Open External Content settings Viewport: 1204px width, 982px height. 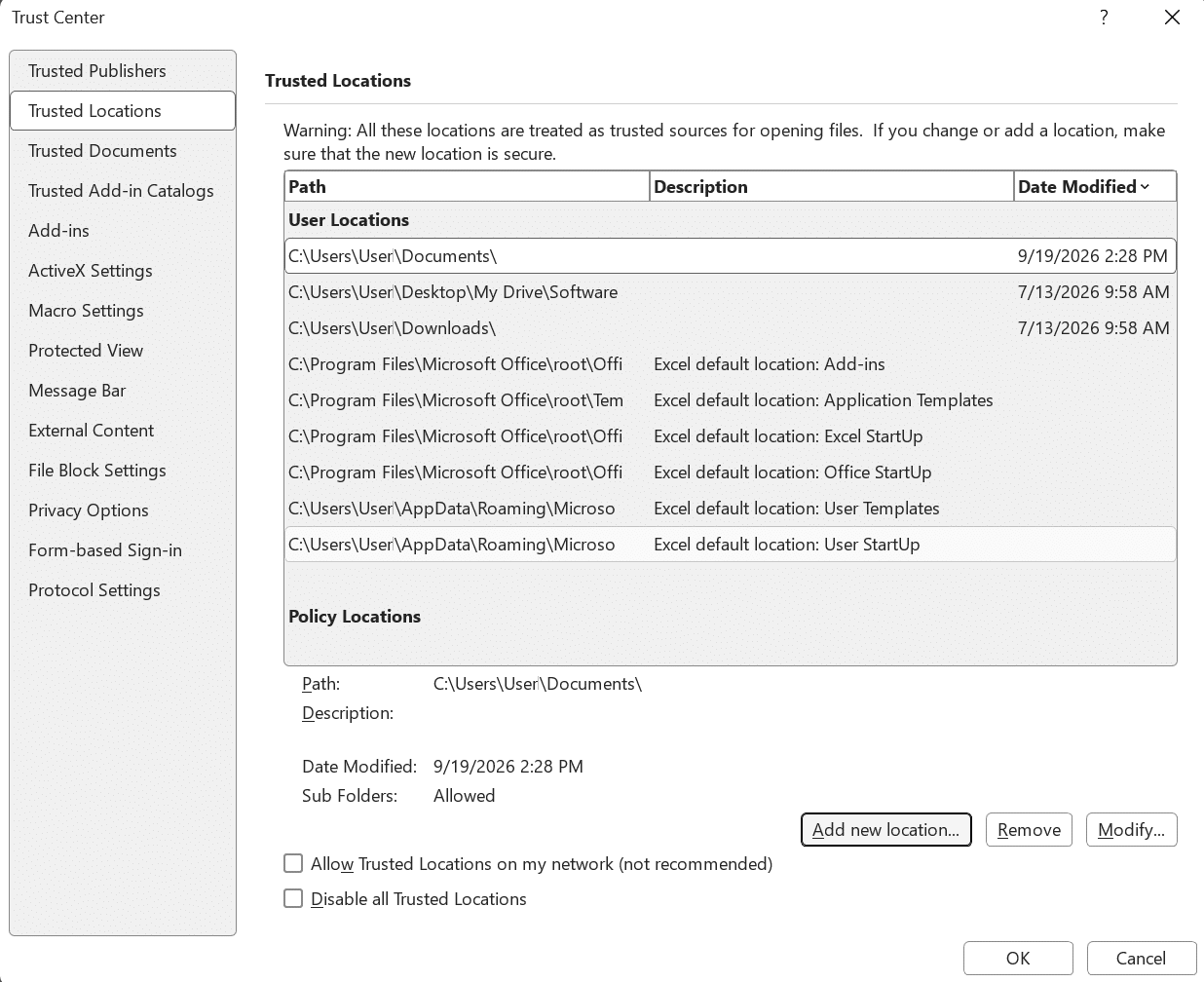(123, 431)
